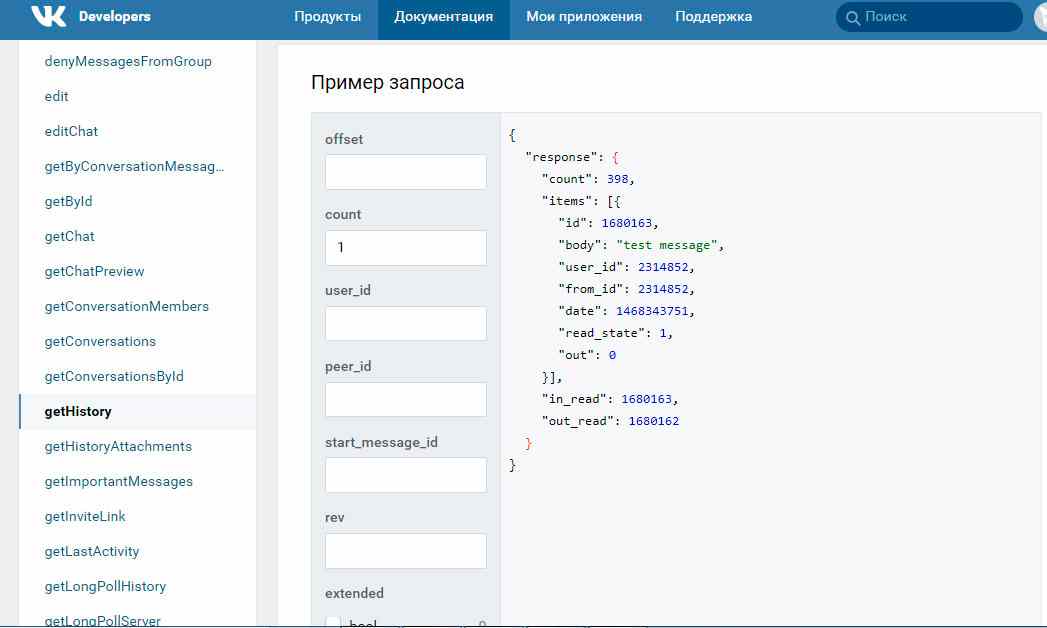Click the VK logo icon
Screen dimensions: 1047x628
(x=48, y=17)
